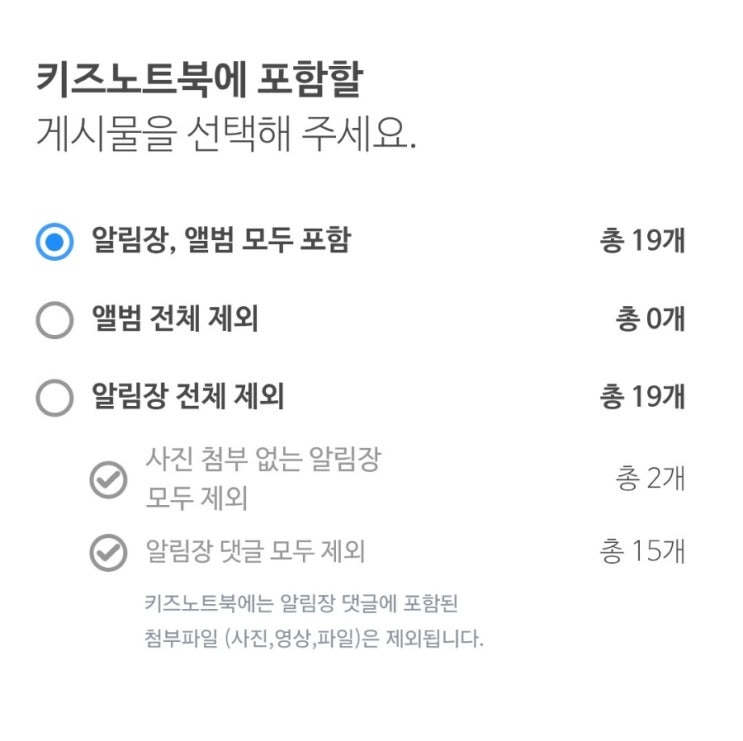Click the note line '첨부파일 (사진,영상,파일)은 제외됩니다.'

[x=314, y=639]
